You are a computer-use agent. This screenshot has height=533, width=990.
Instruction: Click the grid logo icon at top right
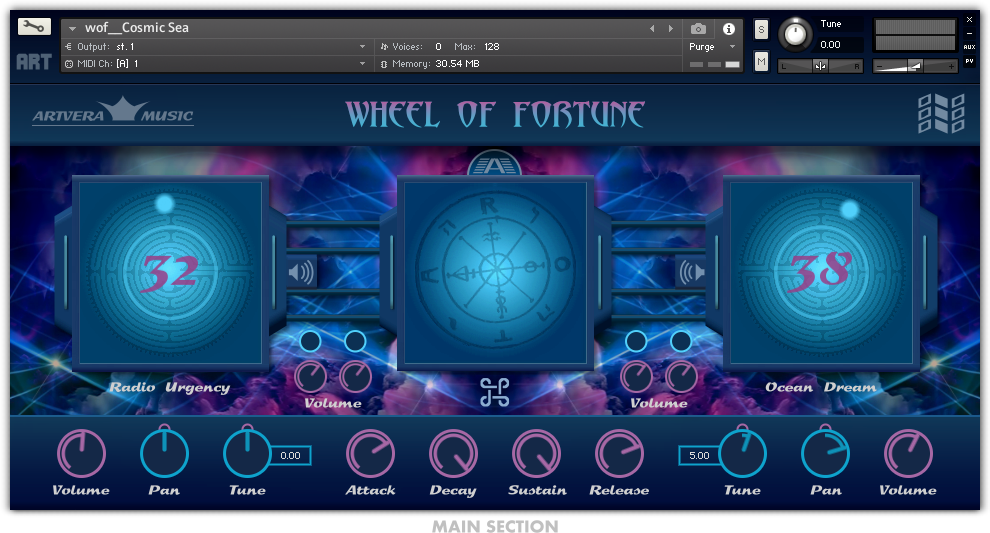pyautogui.click(x=941, y=113)
